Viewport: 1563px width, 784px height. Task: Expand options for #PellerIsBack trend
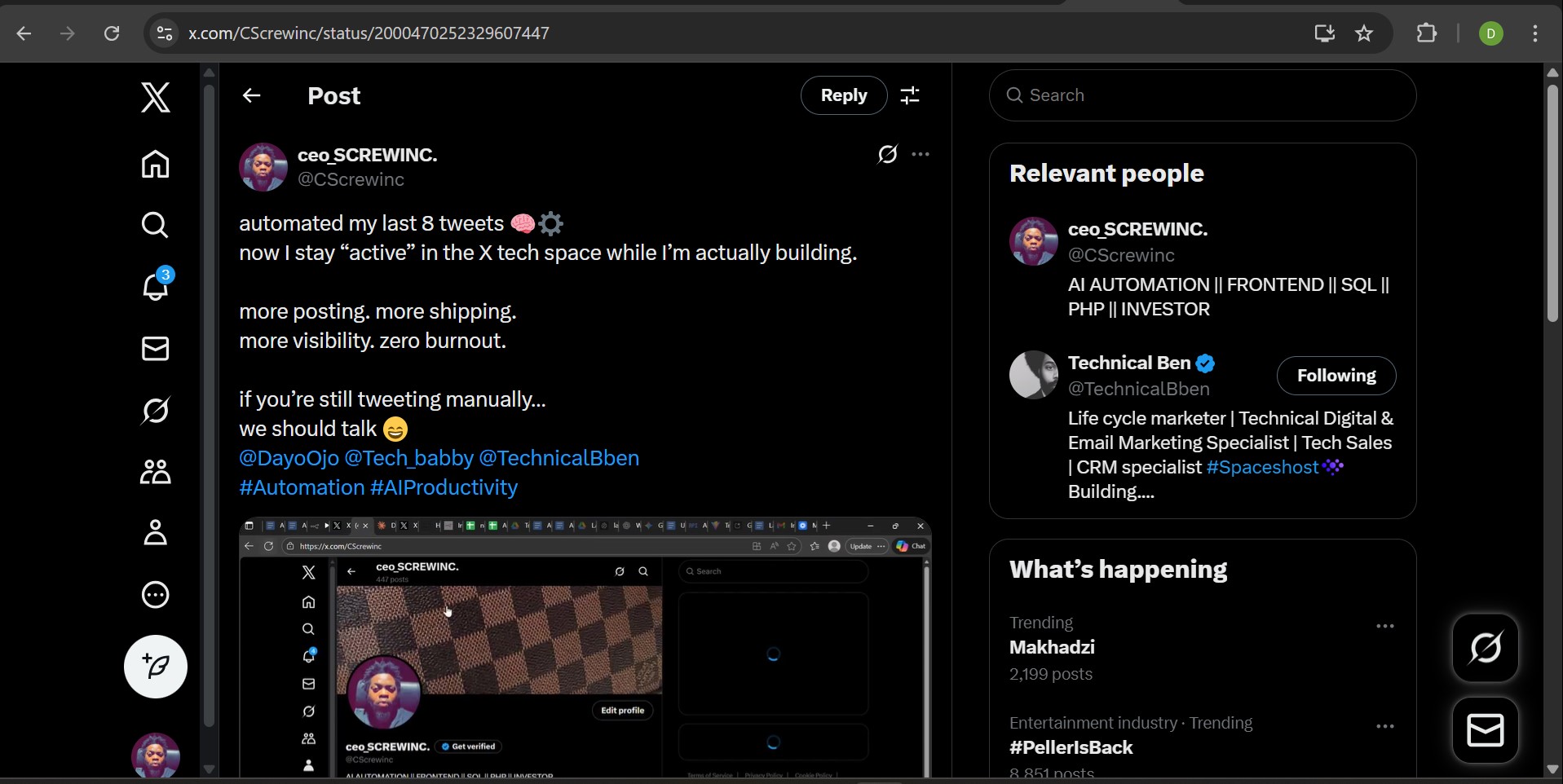pos(1384,727)
